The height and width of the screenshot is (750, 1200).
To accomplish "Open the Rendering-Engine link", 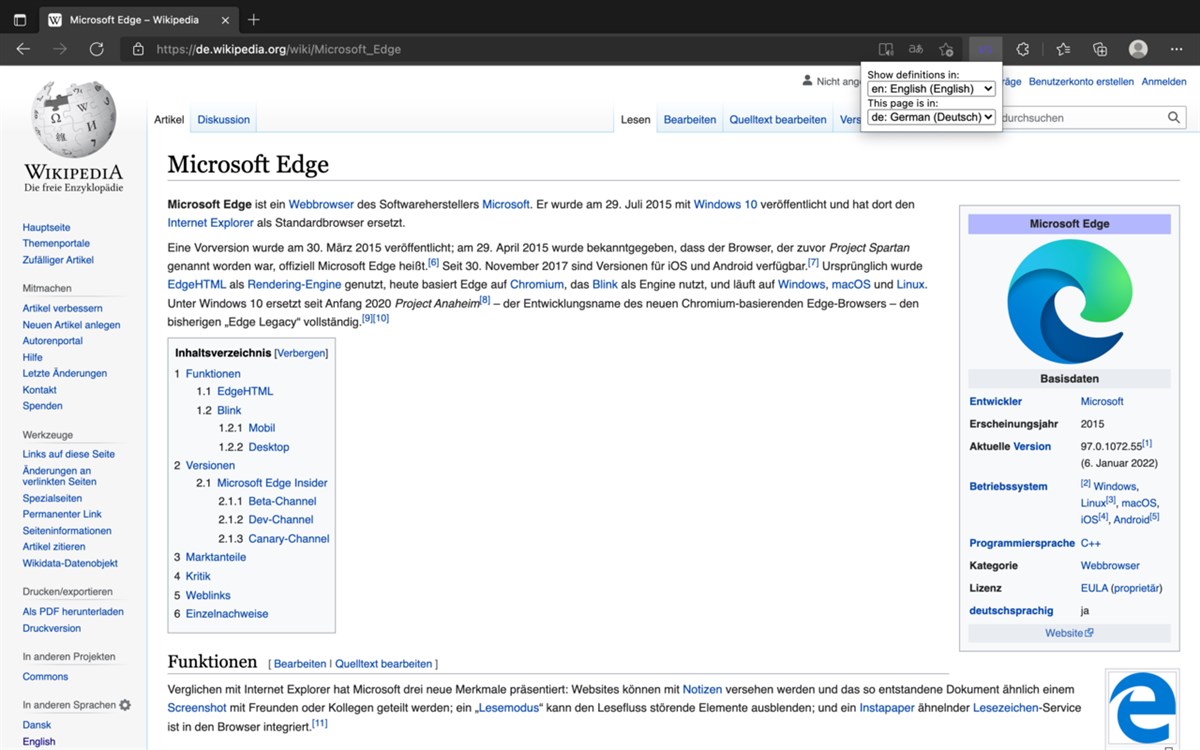I will click(293, 285).
